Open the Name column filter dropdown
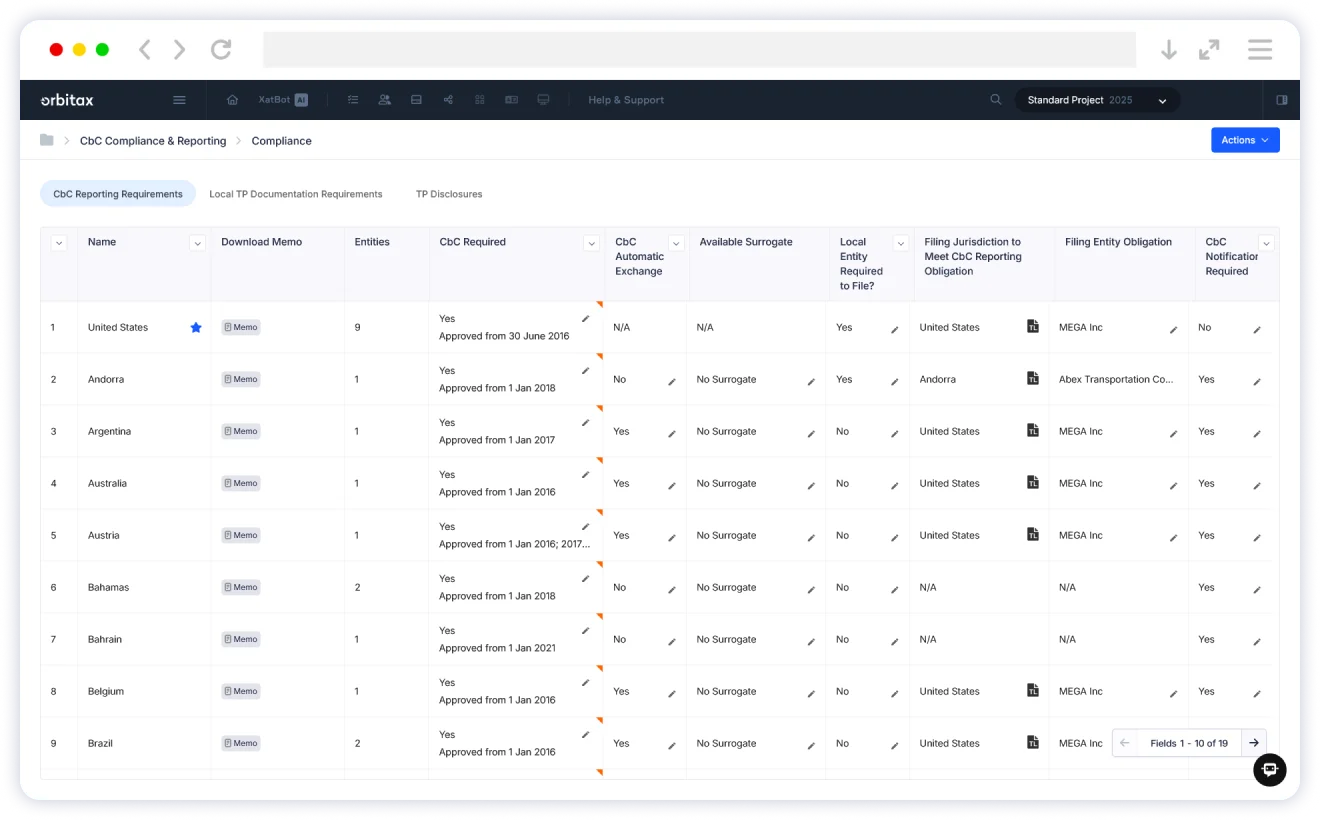Screen dimensions: 1320x820 click(x=197, y=243)
